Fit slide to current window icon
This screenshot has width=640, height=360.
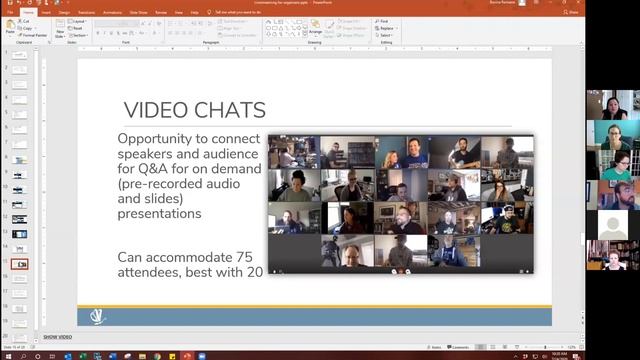[x=582, y=347]
